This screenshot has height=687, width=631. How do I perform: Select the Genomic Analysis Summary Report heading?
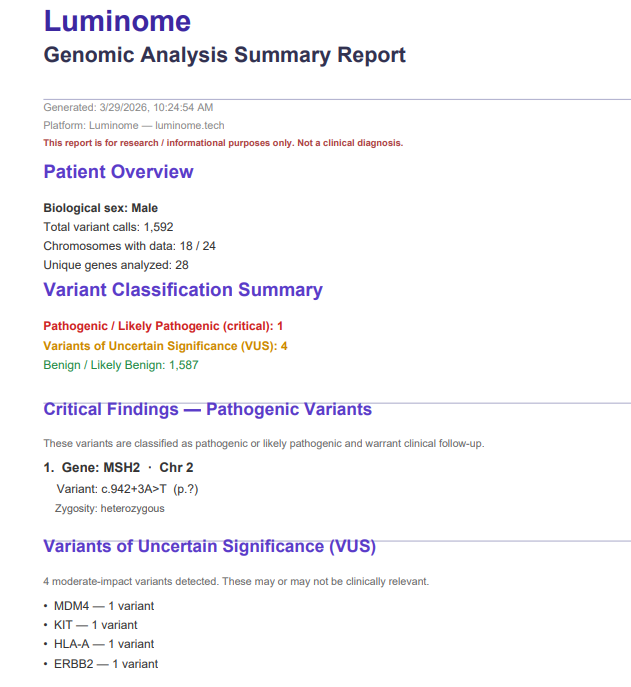224,55
